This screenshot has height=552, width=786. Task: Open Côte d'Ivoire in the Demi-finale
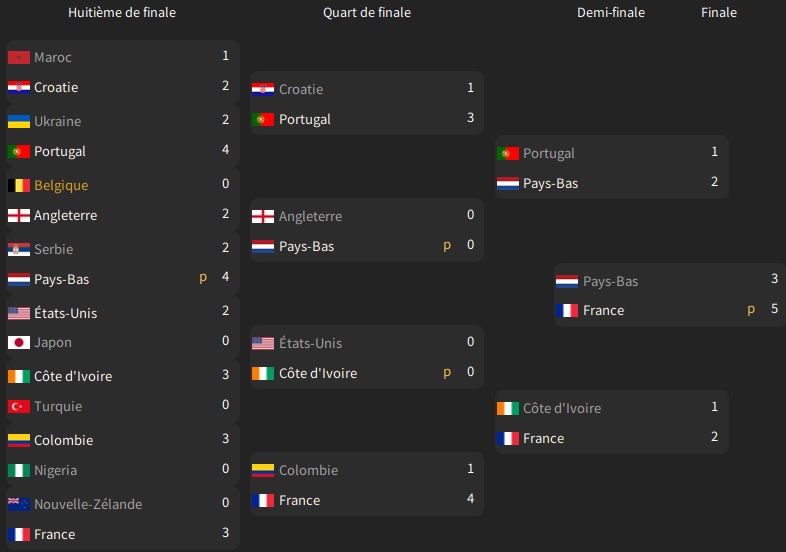[562, 408]
